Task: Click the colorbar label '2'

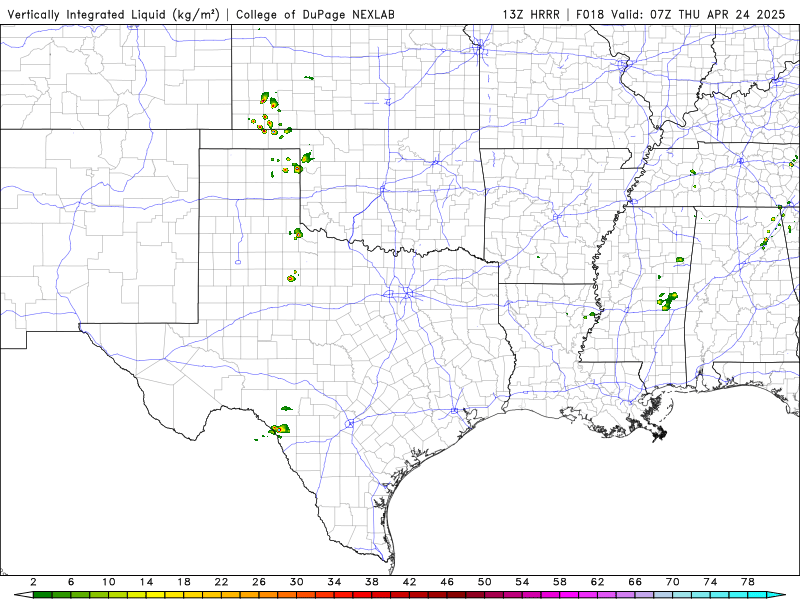Action: (x=34, y=582)
